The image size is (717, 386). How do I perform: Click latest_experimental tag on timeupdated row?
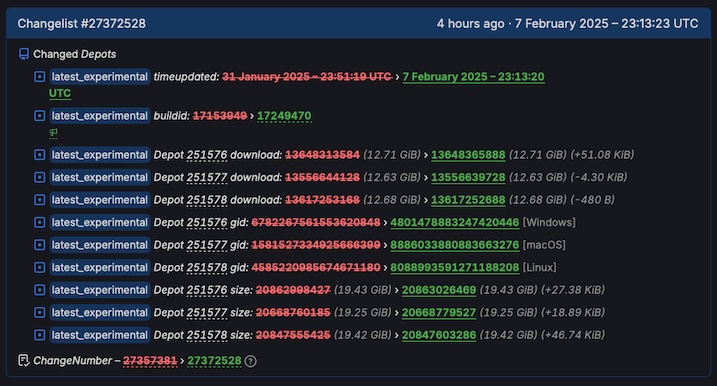tap(100, 76)
